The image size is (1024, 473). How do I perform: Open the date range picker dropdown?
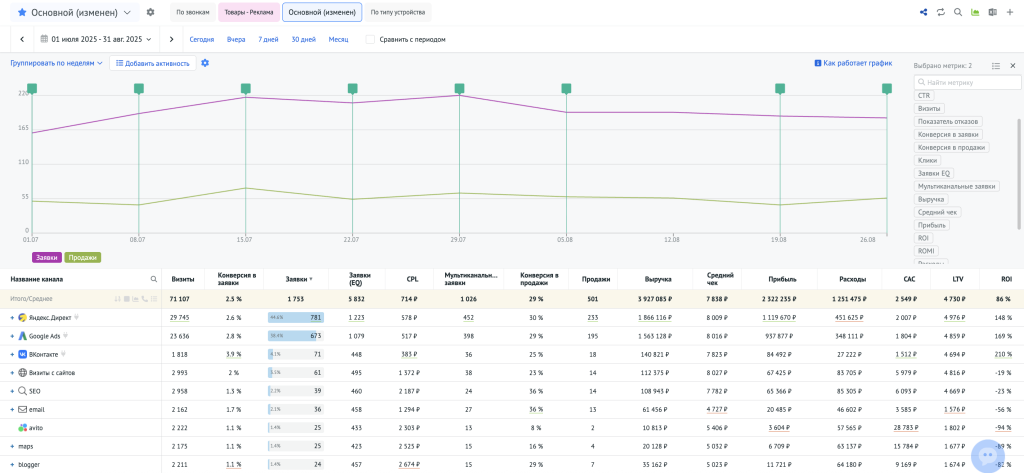coord(97,39)
